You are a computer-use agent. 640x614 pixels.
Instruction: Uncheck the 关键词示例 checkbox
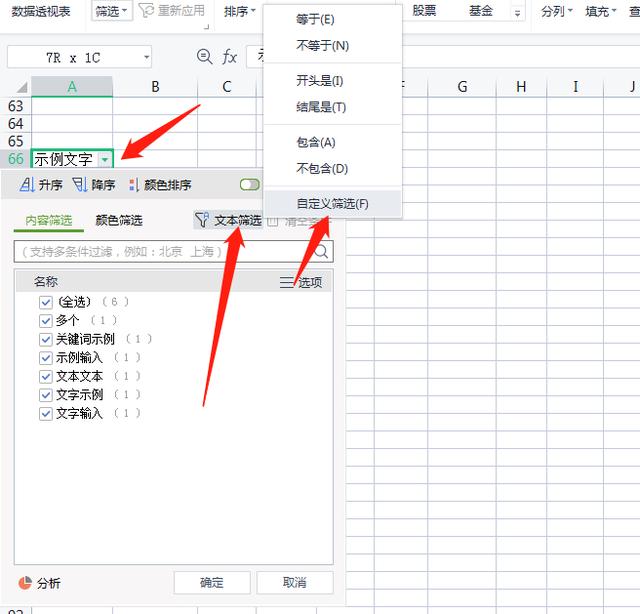point(46,339)
